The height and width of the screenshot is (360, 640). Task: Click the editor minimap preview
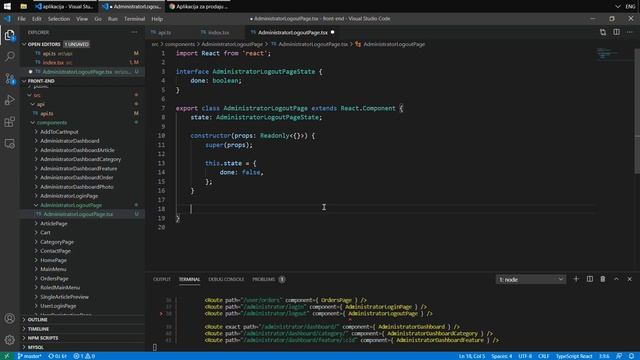click(608, 53)
